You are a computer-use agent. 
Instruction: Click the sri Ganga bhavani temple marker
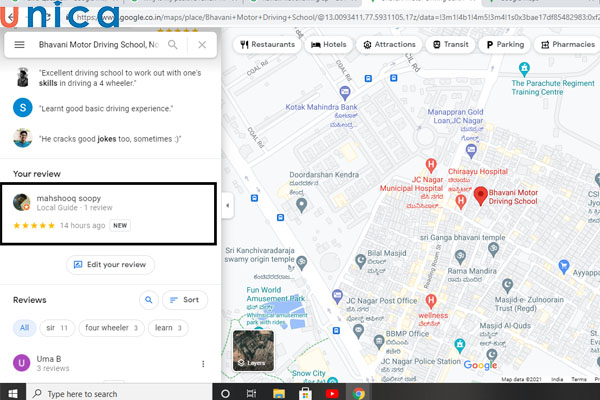[x=494, y=250]
